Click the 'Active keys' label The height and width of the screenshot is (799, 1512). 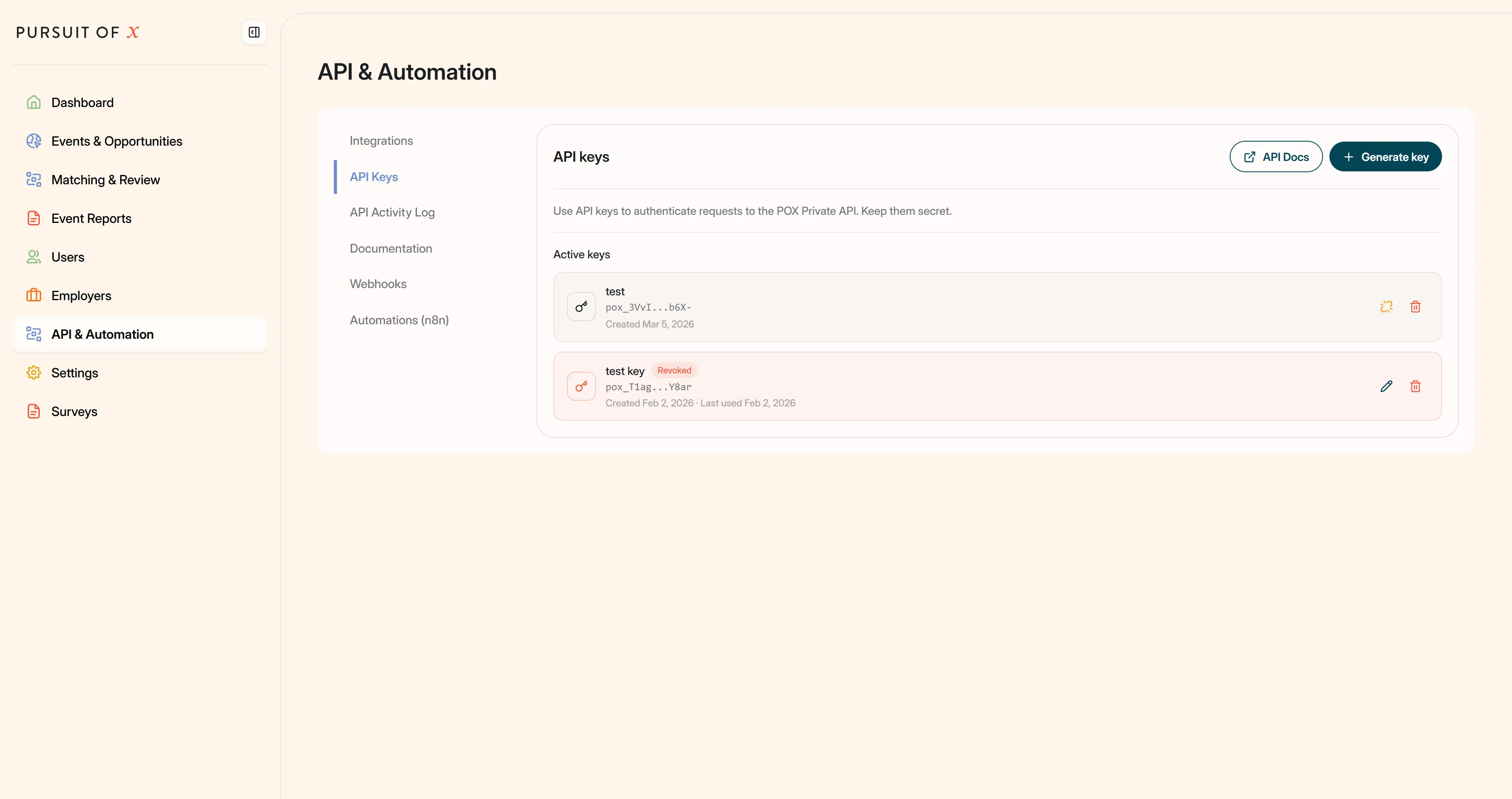(581, 254)
